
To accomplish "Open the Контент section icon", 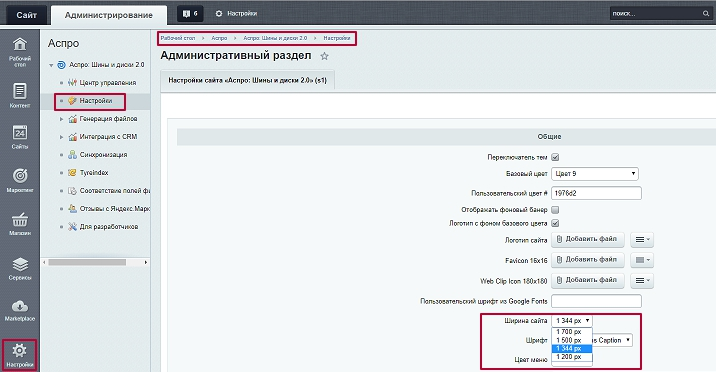I will click(20, 90).
